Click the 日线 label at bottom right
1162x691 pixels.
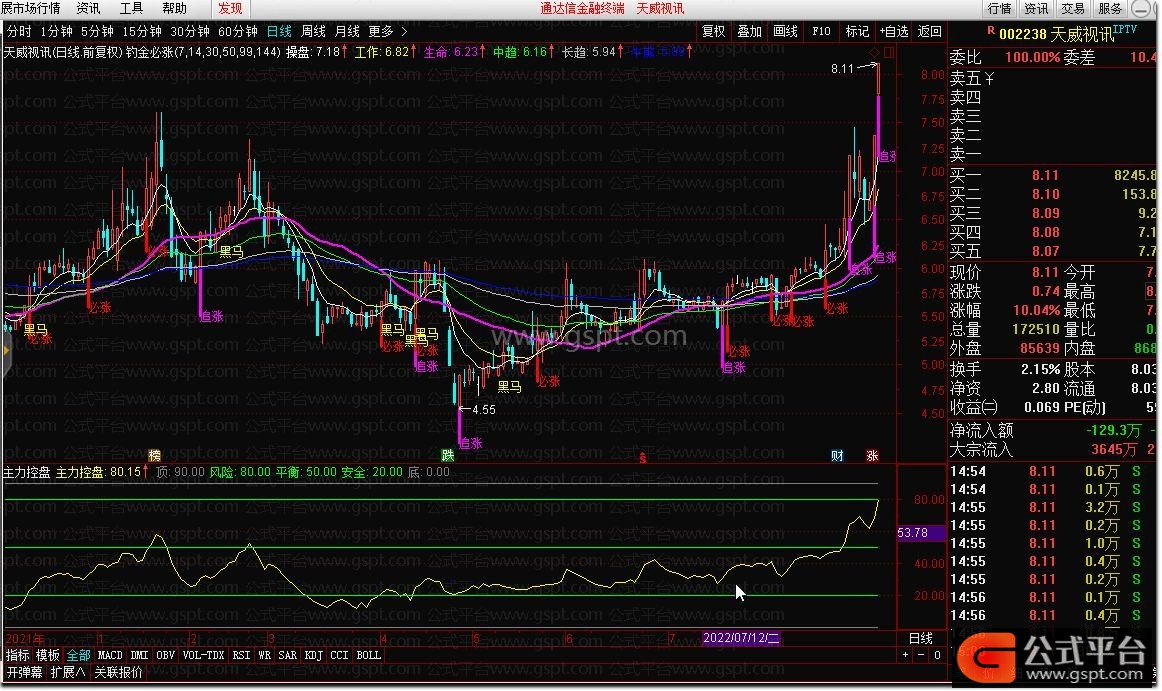920,638
